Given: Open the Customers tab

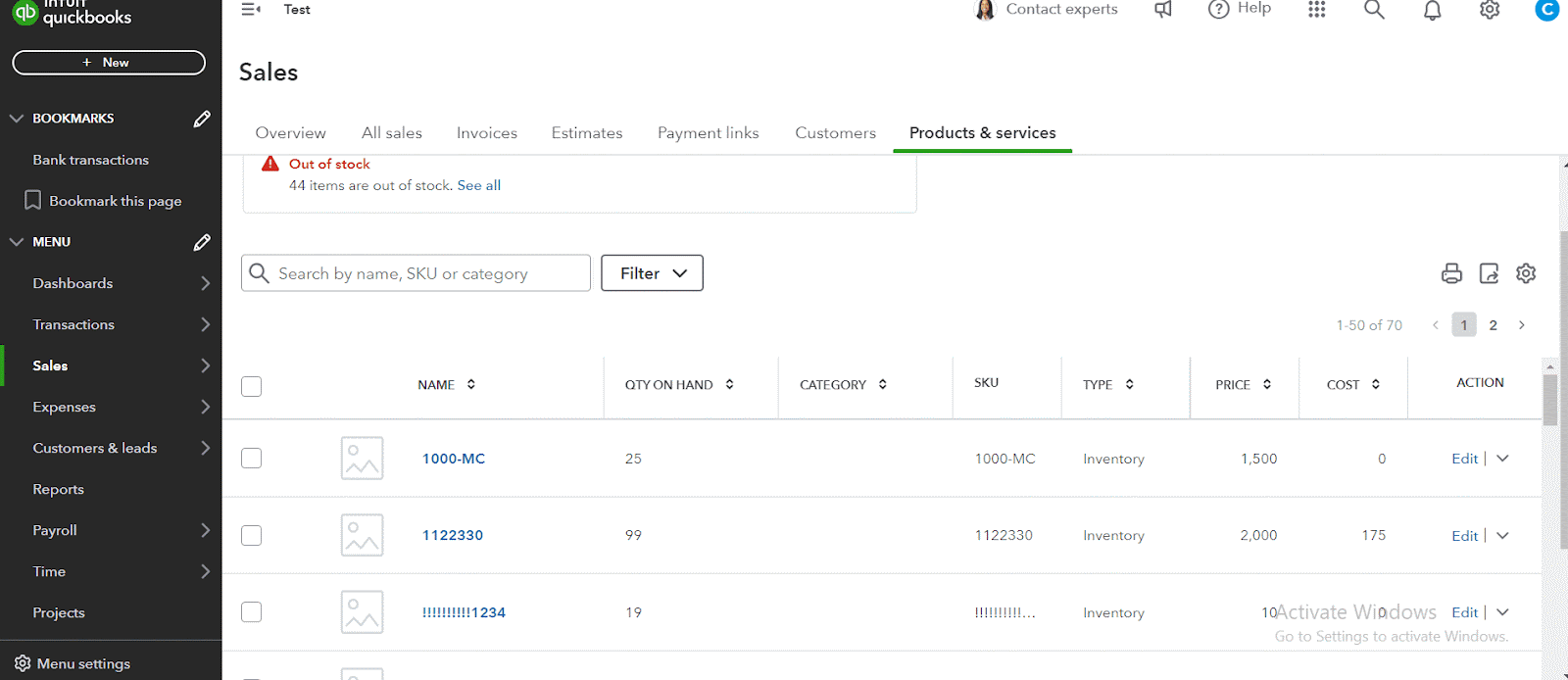Looking at the screenshot, I should coord(835,133).
